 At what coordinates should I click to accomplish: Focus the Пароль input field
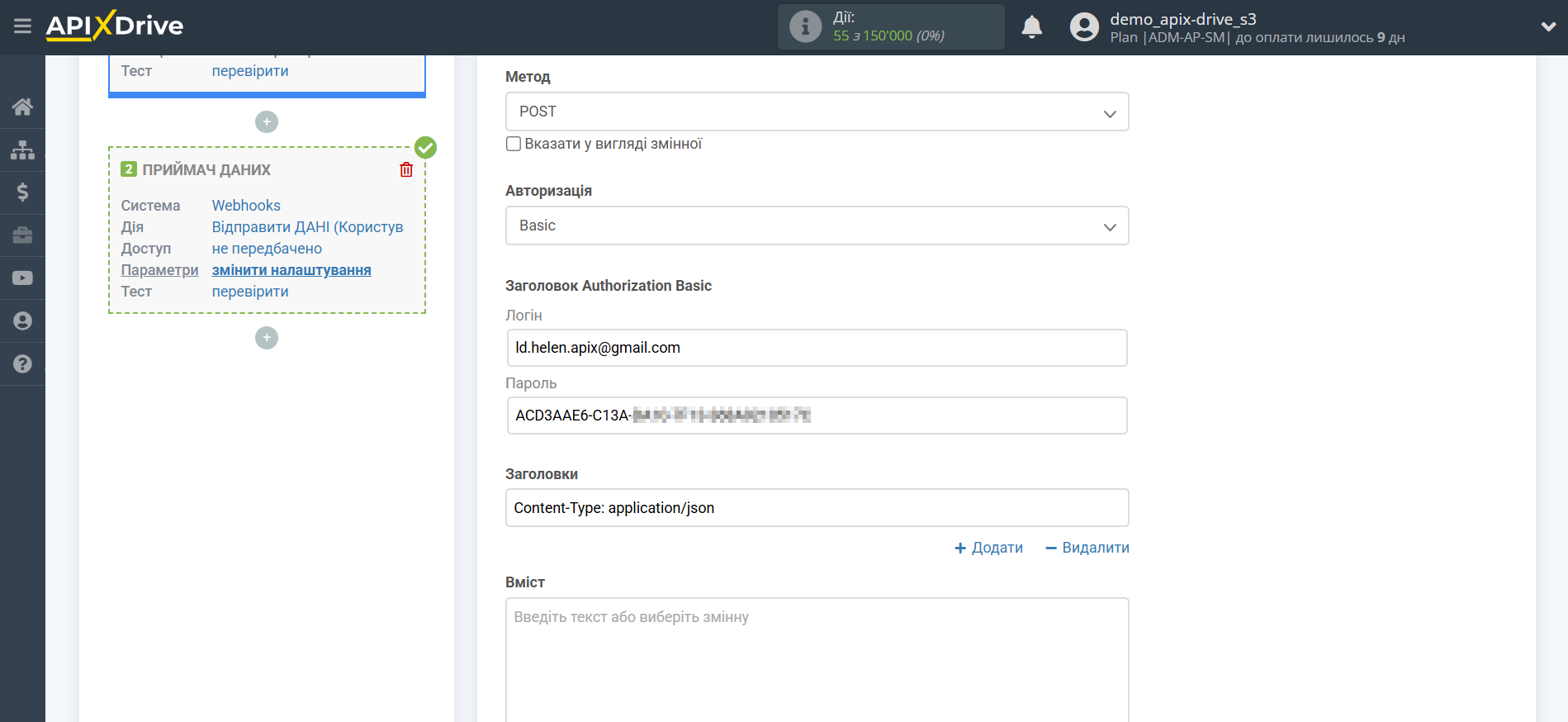(817, 416)
